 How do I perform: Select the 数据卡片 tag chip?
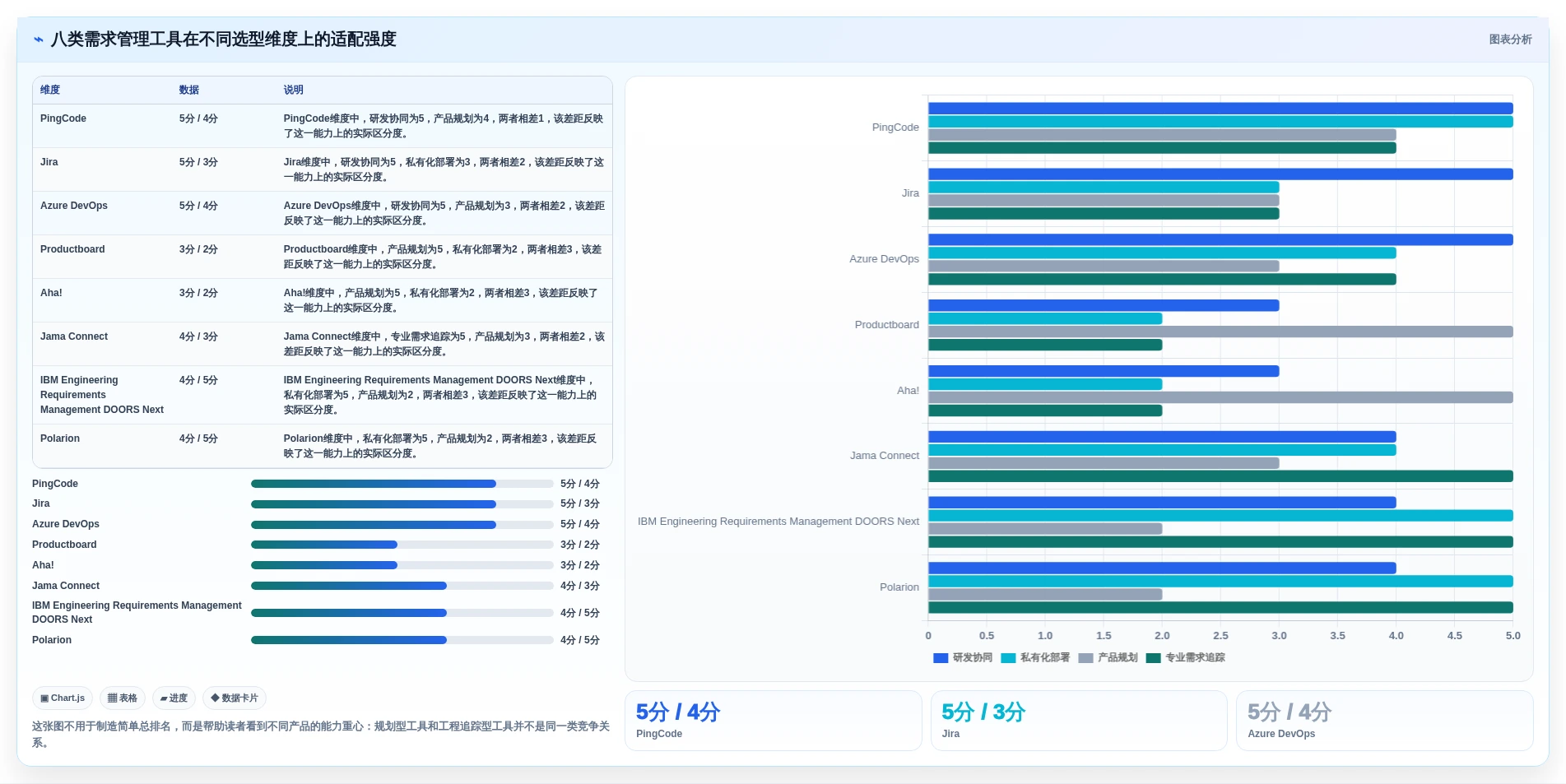click(235, 698)
